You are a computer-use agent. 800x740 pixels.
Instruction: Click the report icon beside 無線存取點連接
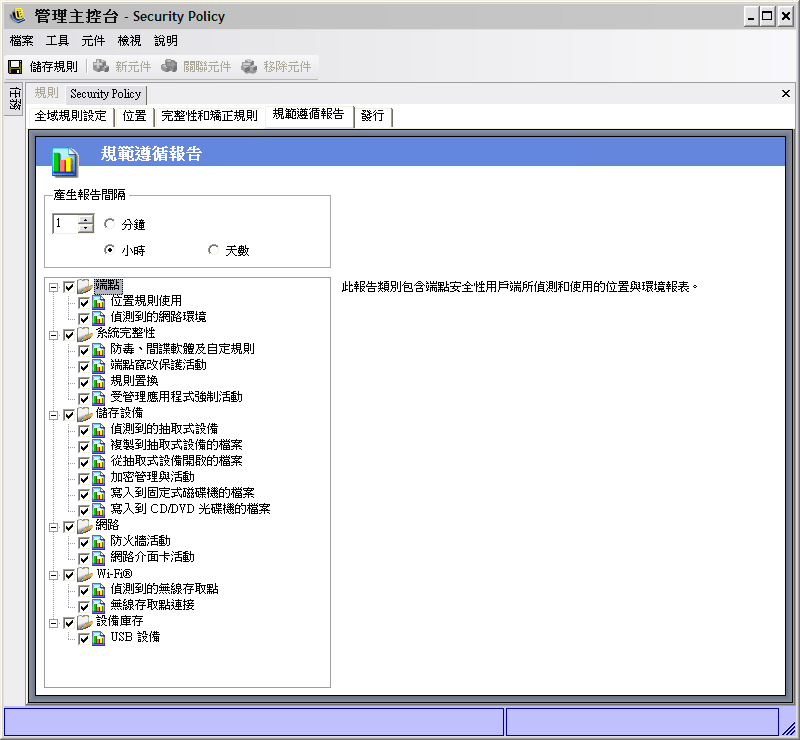(99, 606)
